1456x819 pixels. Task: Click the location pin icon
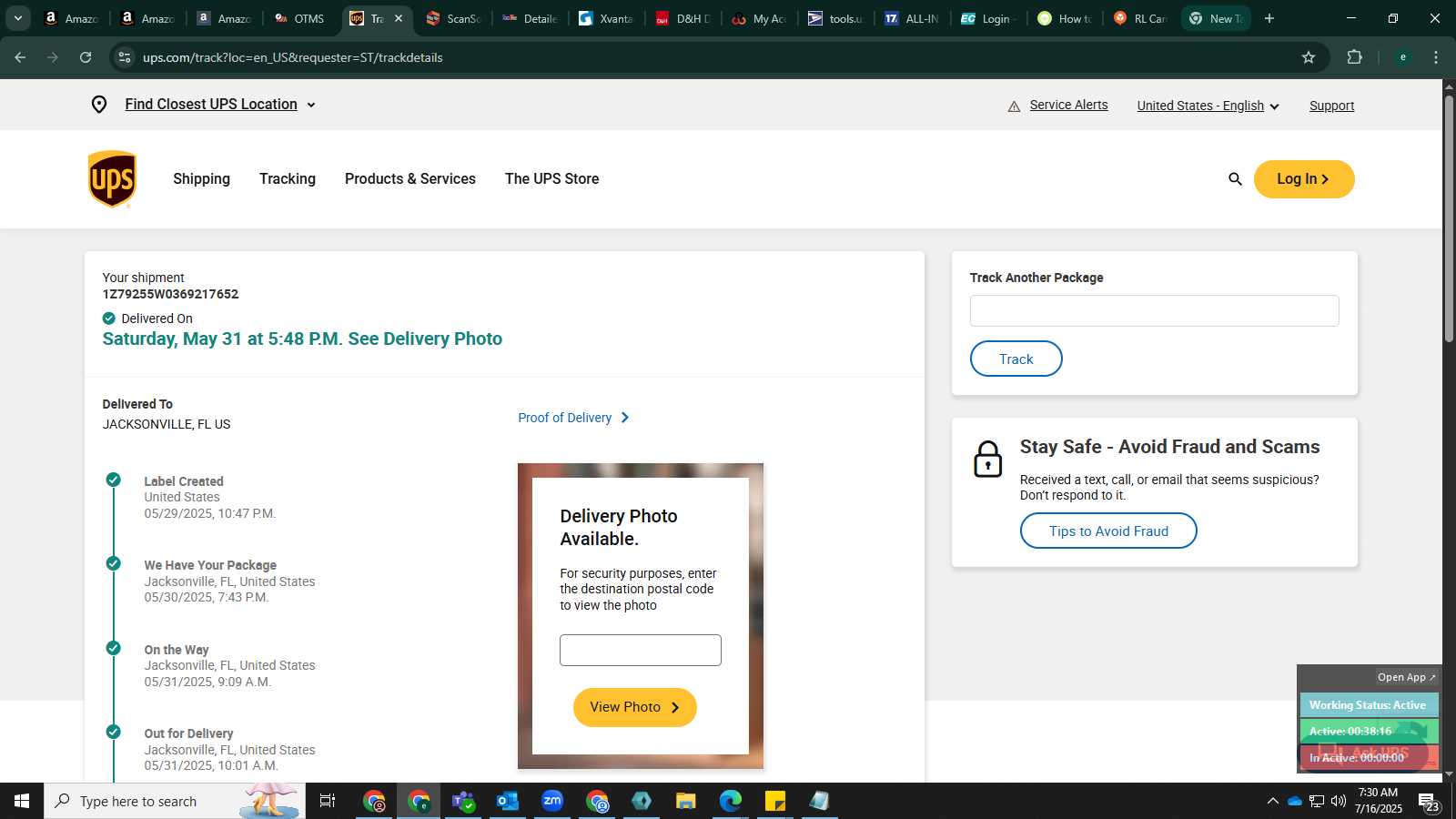click(x=99, y=105)
